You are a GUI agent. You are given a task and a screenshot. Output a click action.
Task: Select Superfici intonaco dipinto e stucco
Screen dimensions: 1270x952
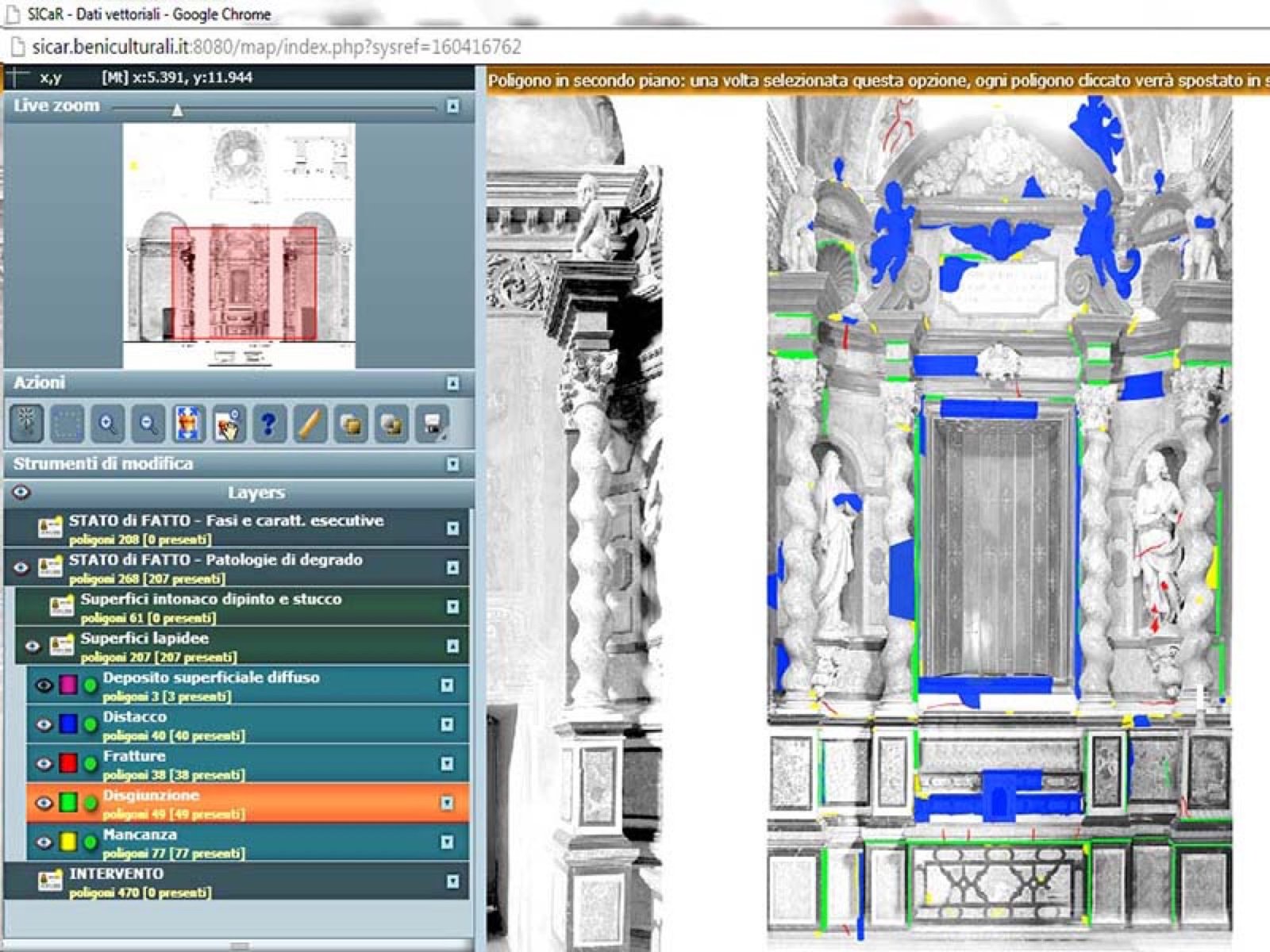[x=242, y=606]
